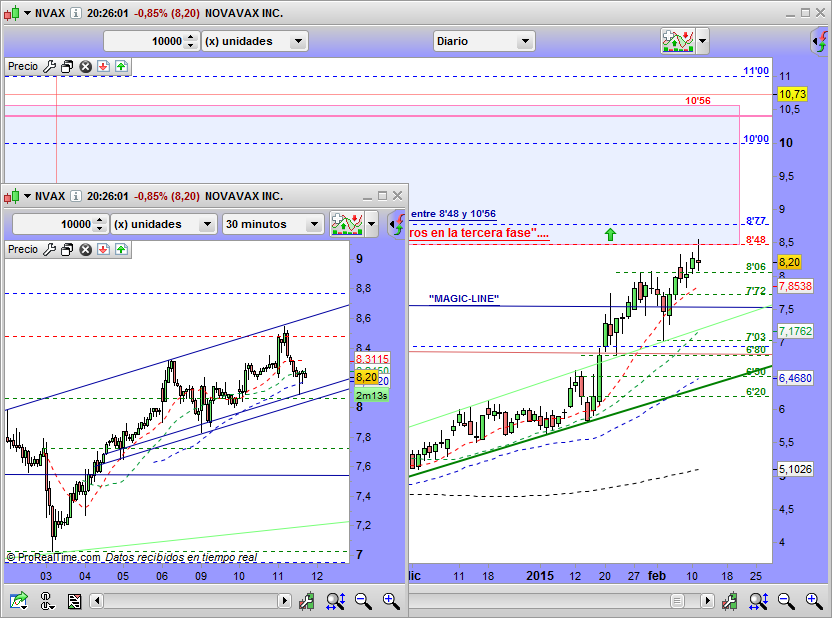This screenshot has height=618, width=832.
Task: Click the 6,4680 price label on Diario axis
Action: tap(795, 378)
